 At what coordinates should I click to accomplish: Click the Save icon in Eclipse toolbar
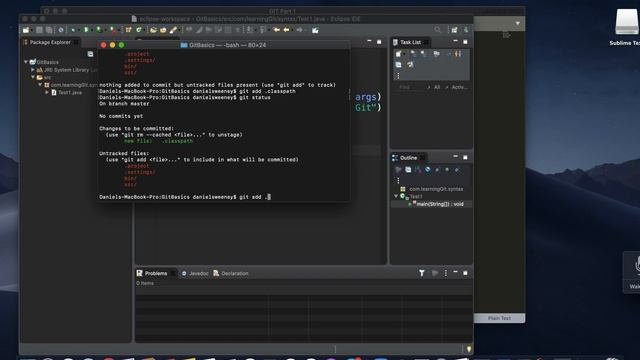(x=39, y=30)
